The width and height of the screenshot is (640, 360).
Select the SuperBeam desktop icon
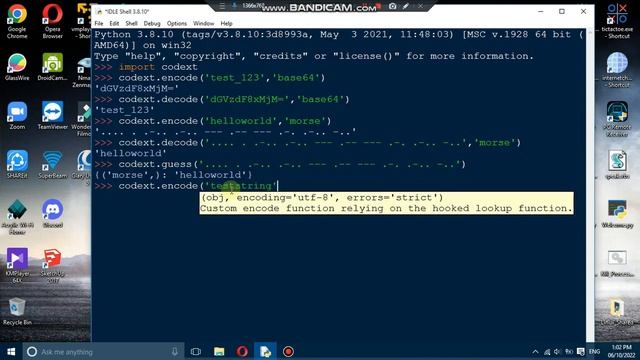pyautogui.click(x=53, y=165)
